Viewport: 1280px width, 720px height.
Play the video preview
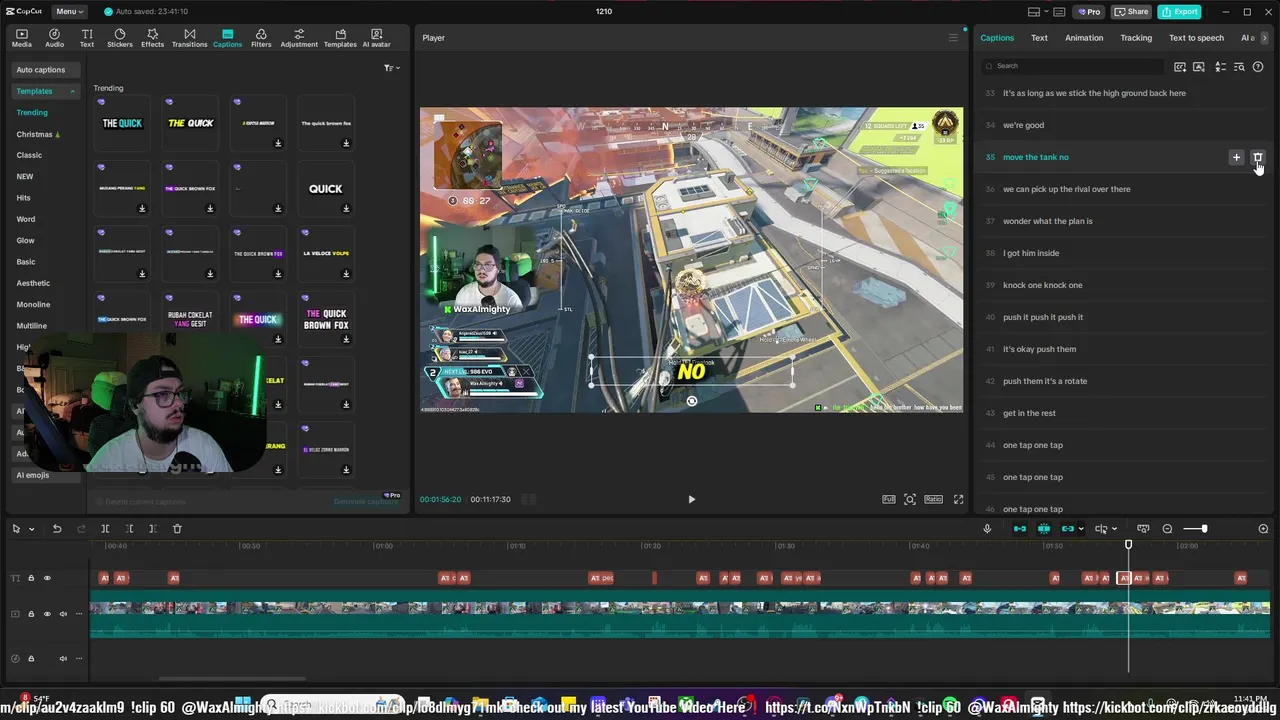click(x=691, y=499)
